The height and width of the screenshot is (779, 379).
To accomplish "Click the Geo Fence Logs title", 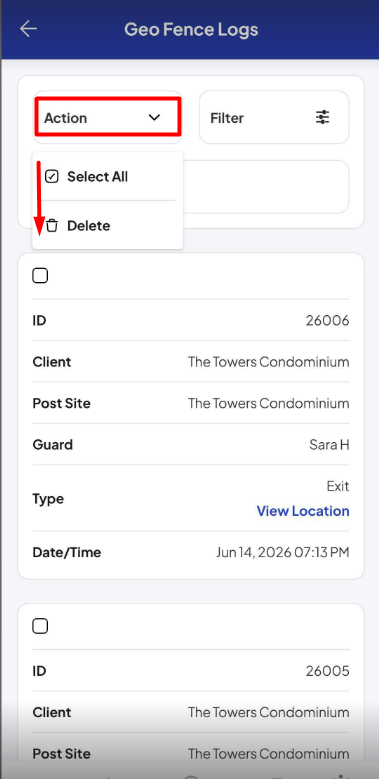I will (191, 29).
